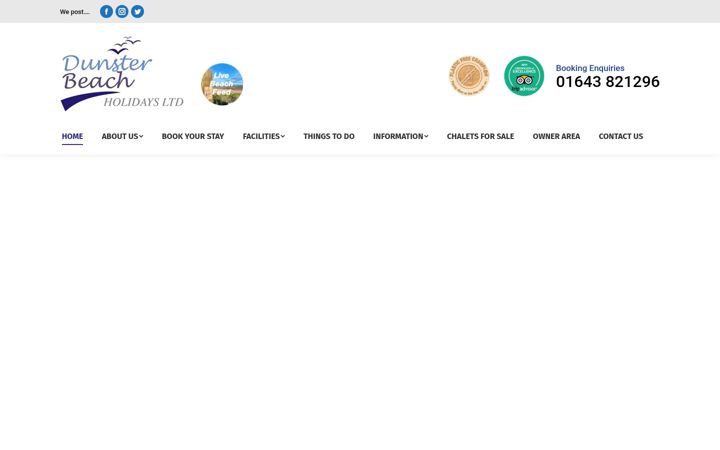Open the Live Beach Feed badge
This screenshot has height=450, width=720.
tap(222, 84)
